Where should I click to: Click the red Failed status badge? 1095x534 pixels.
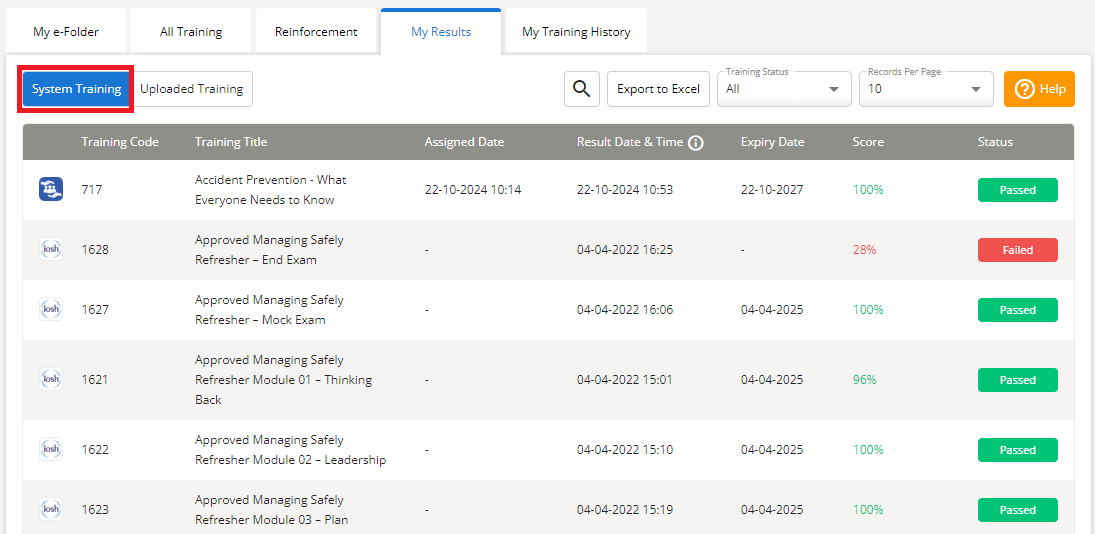tap(1017, 250)
